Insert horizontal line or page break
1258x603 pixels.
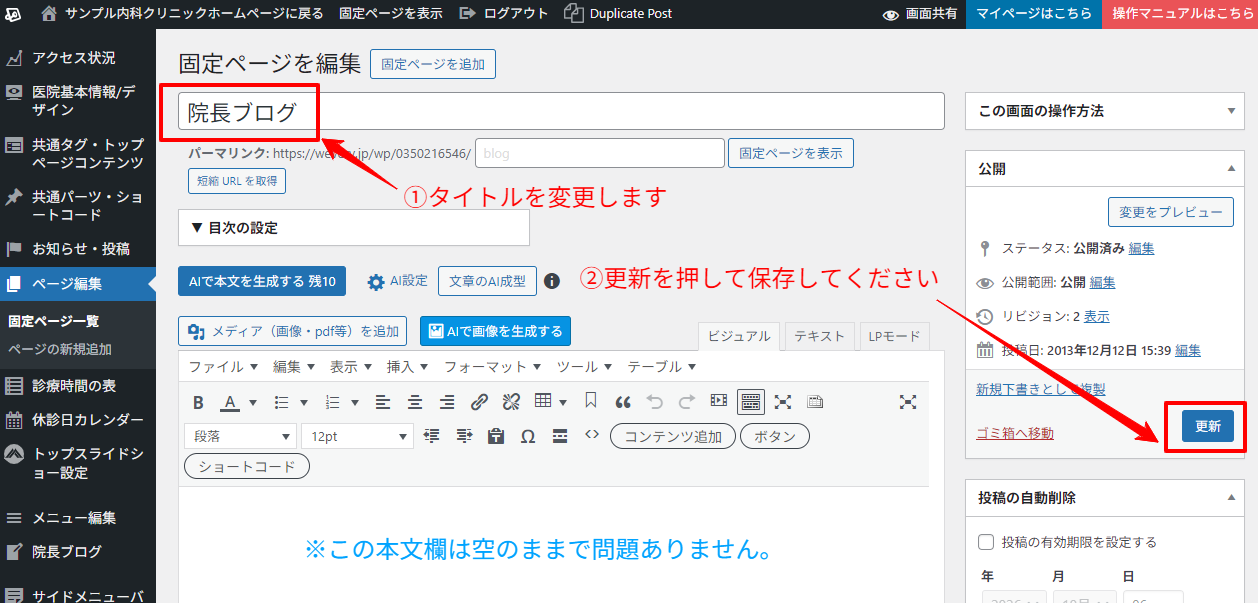pyautogui.click(x=560, y=436)
